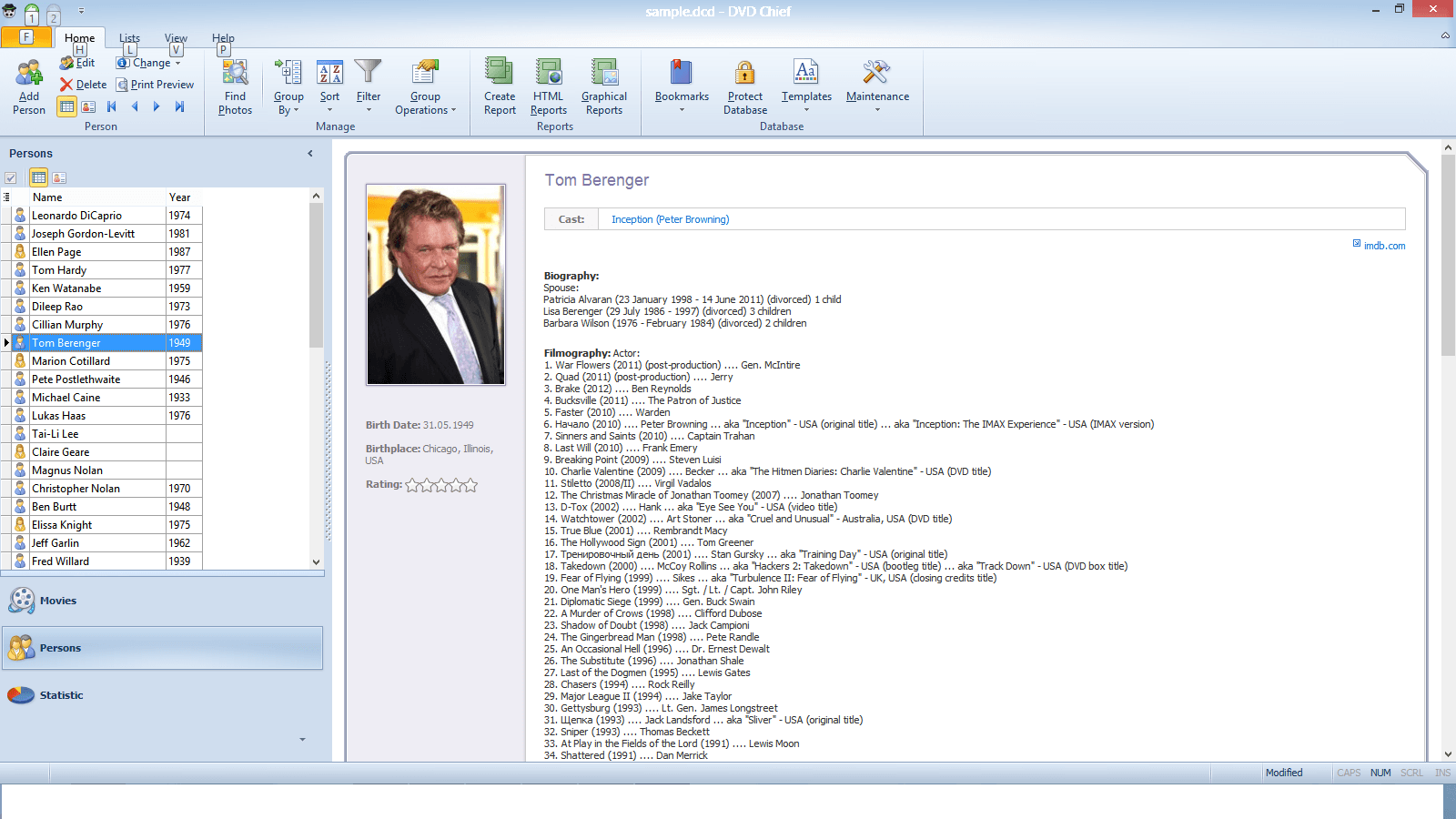This screenshot has width=1456, height=819.
Task: Click quick access toolbar icon 2
Action: tap(53, 14)
